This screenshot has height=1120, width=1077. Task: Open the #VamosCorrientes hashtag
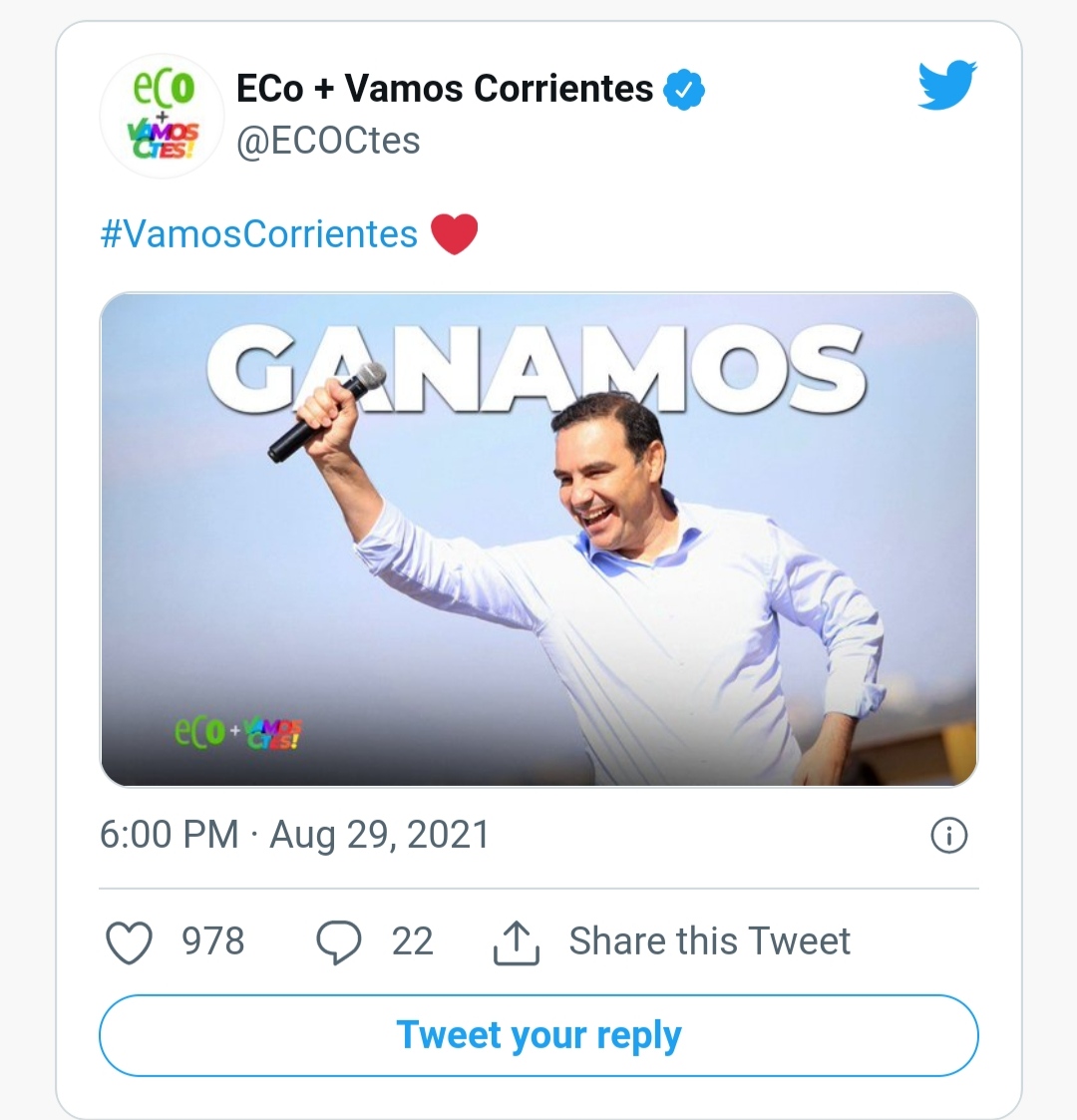click(x=259, y=233)
